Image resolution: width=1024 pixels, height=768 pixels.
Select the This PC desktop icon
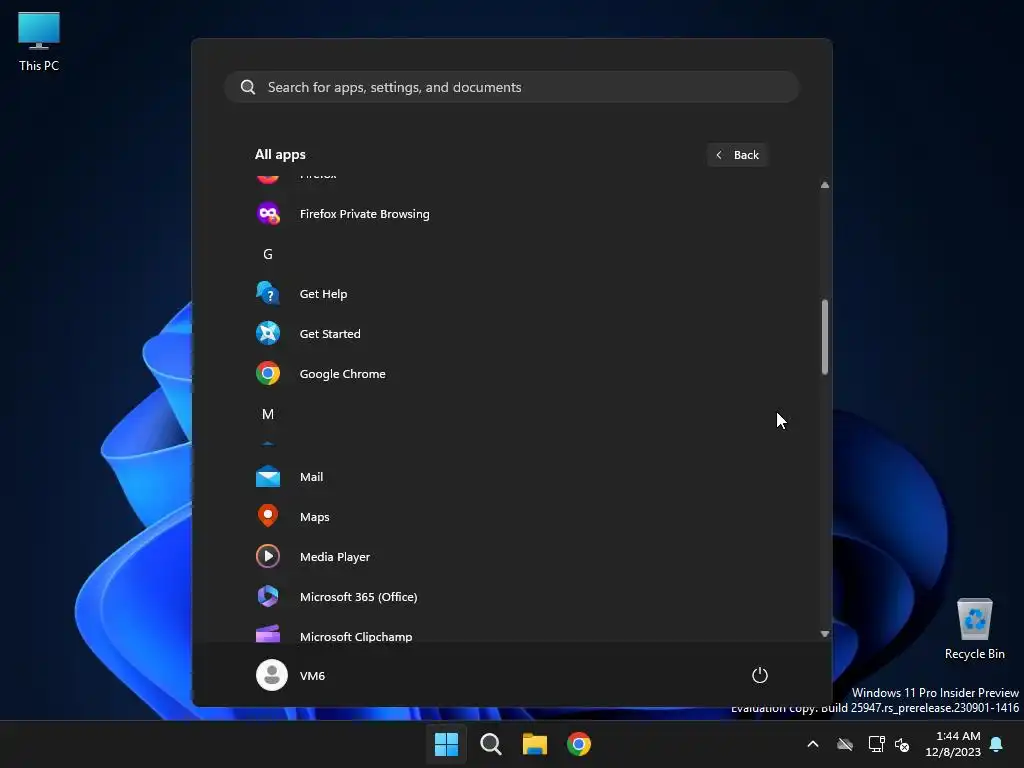[39, 42]
